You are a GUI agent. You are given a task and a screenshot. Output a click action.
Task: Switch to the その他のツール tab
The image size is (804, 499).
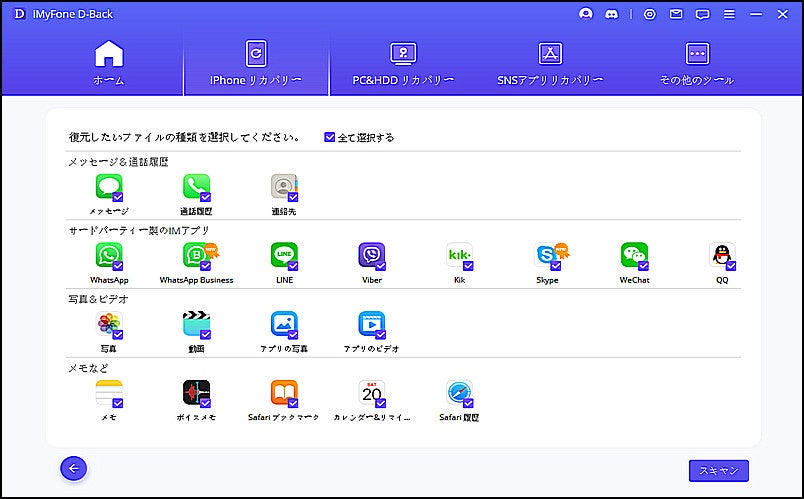click(x=697, y=63)
